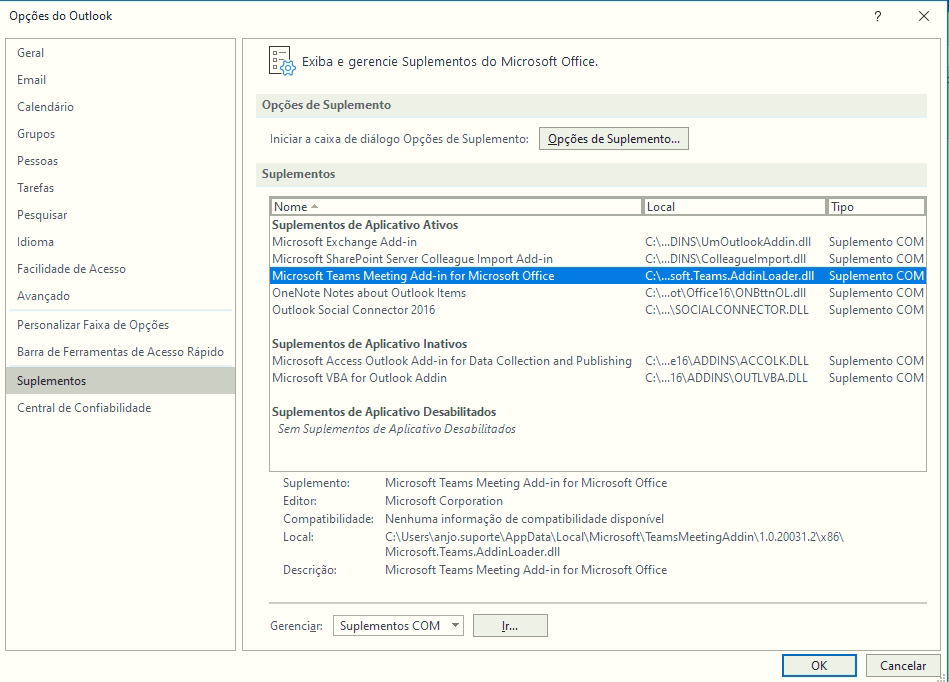Switch to the Idioma category
Screen dimensions: 949x682
tap(120, 242)
